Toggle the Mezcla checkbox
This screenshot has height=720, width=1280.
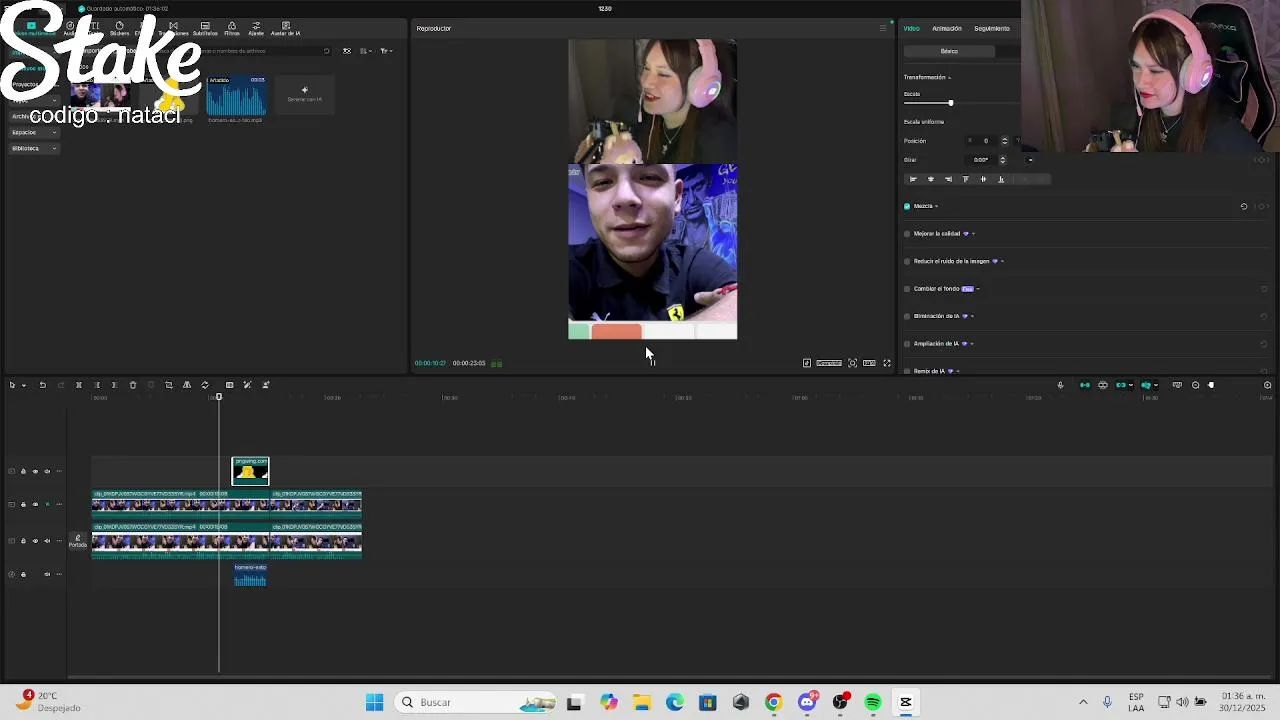pyautogui.click(x=907, y=206)
